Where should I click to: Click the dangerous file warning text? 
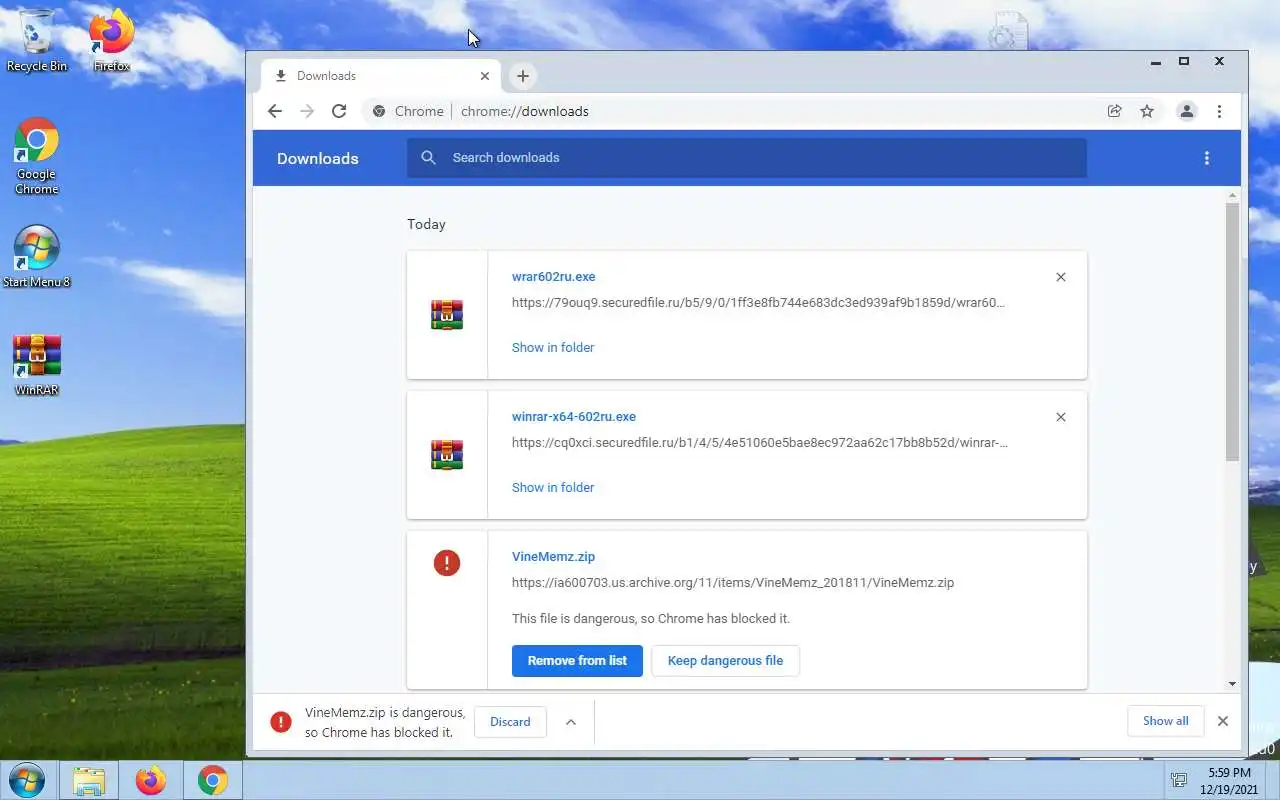[x=651, y=619]
